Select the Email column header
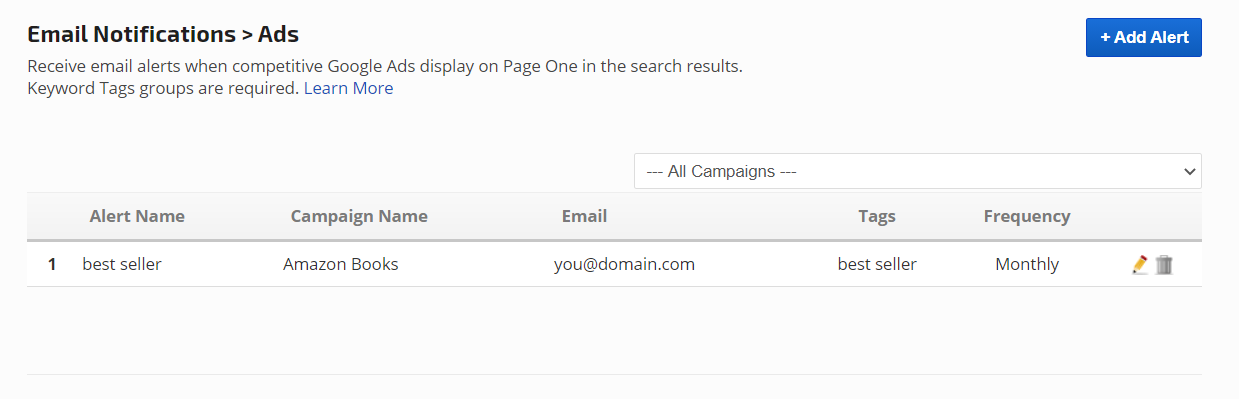Image resolution: width=1239 pixels, height=399 pixels. 584,216
